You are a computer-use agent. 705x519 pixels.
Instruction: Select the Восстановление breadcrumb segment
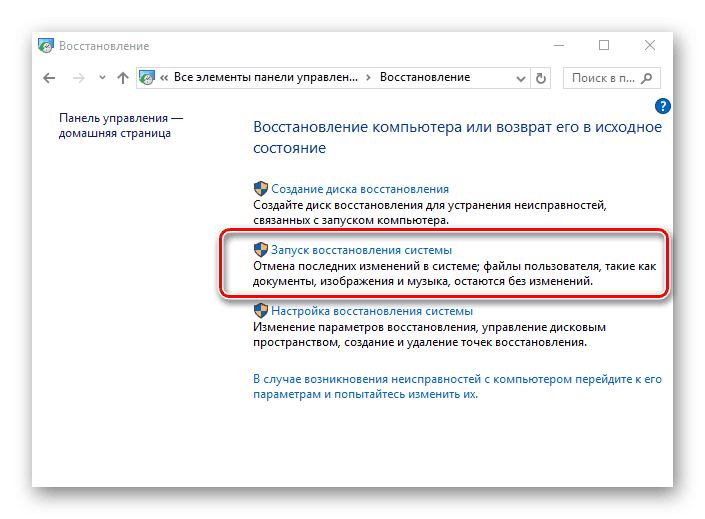click(424, 78)
